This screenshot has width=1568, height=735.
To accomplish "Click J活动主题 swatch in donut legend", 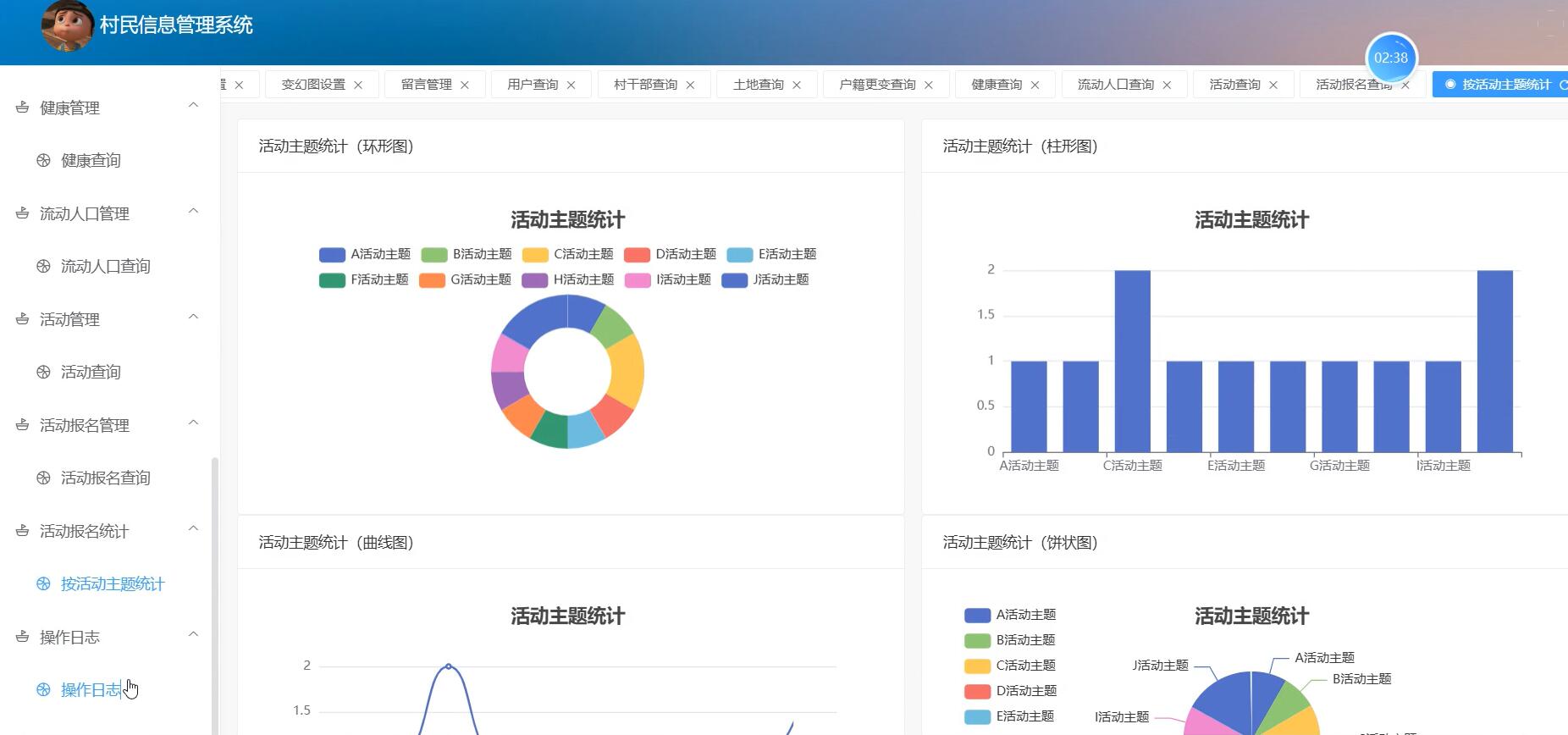I will (735, 280).
